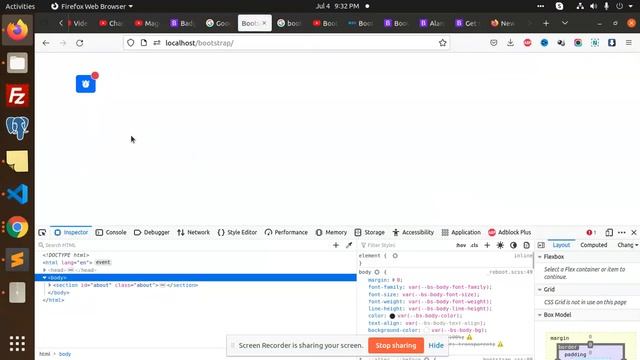
Task: Open the Firefox Web Browser app menu
Action: point(92,6)
